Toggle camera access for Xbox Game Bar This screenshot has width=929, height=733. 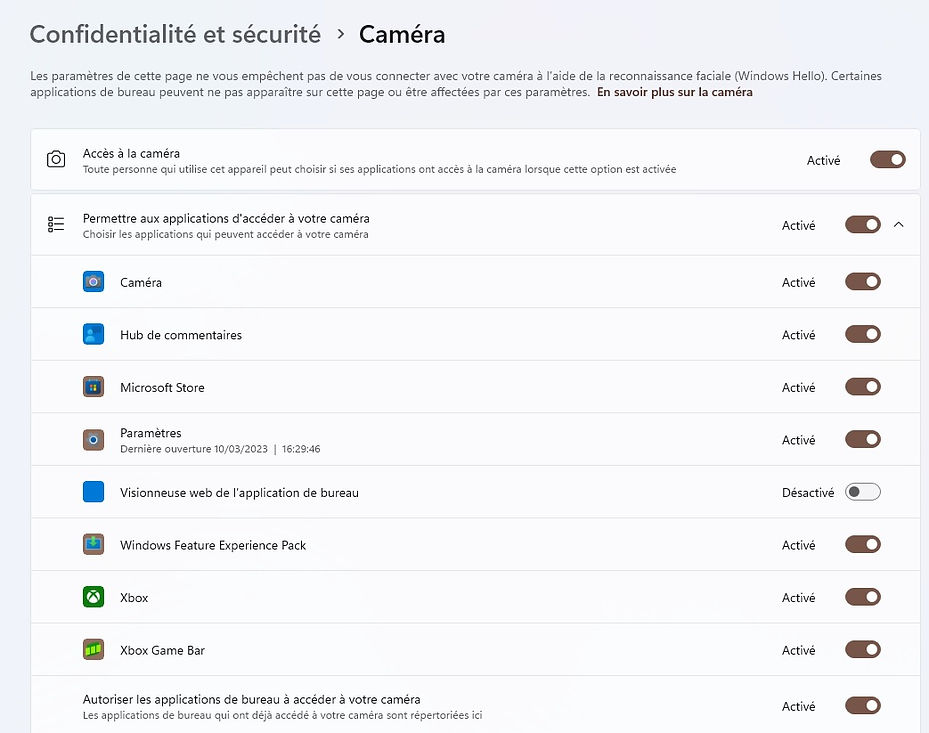[862, 650]
